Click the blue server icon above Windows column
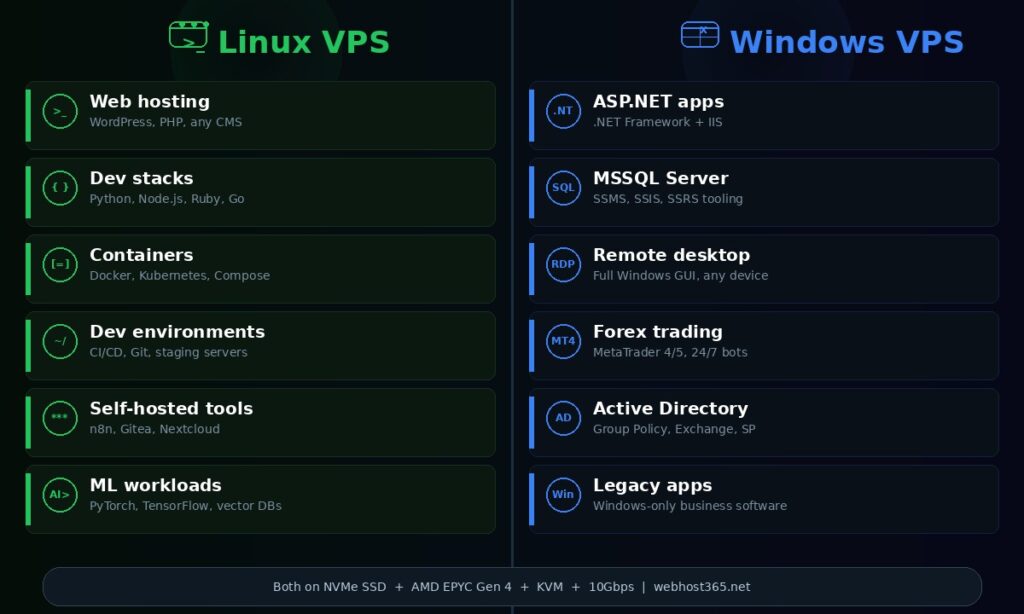 pos(700,35)
